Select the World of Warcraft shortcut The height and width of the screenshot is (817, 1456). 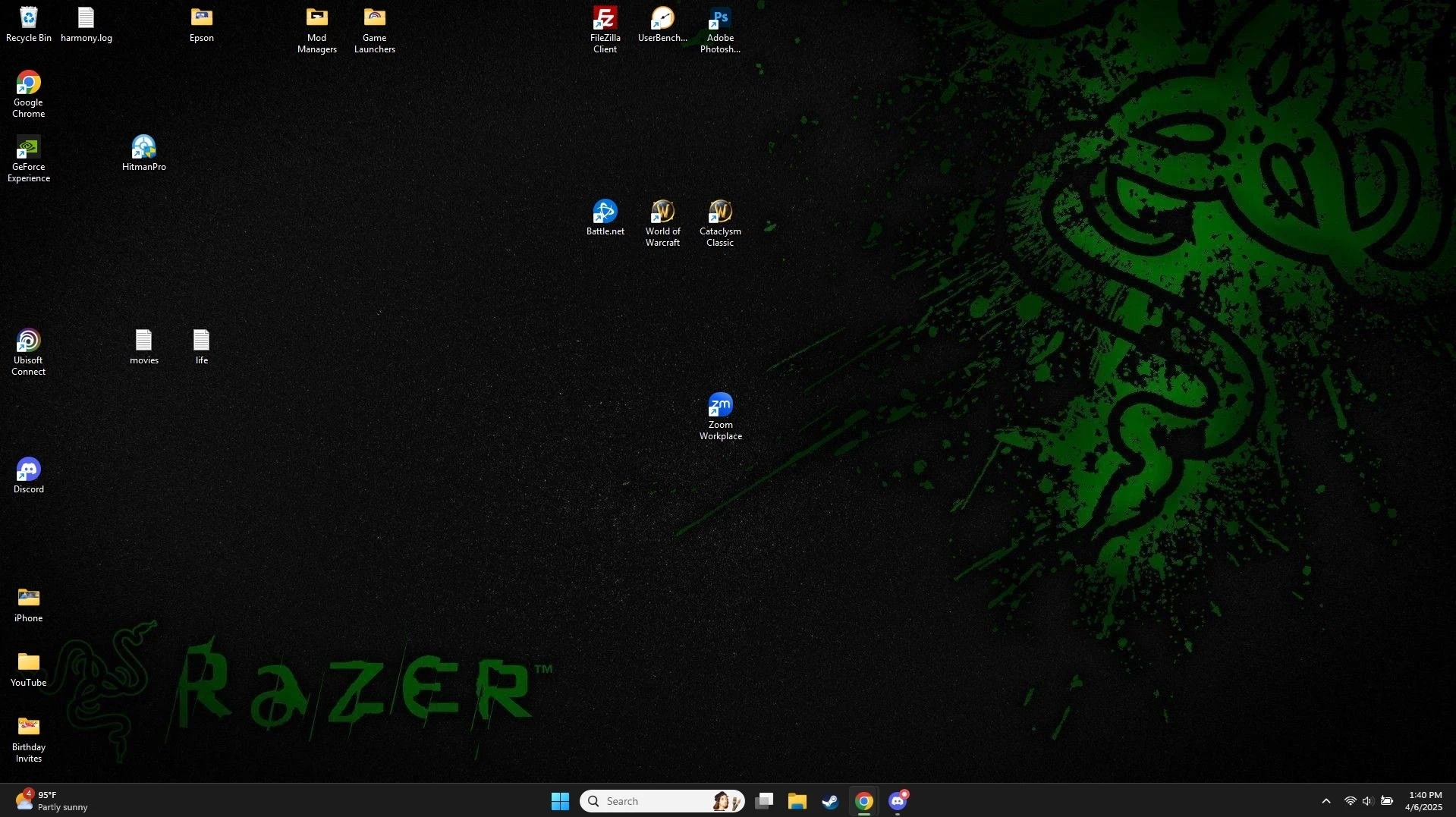[662, 224]
